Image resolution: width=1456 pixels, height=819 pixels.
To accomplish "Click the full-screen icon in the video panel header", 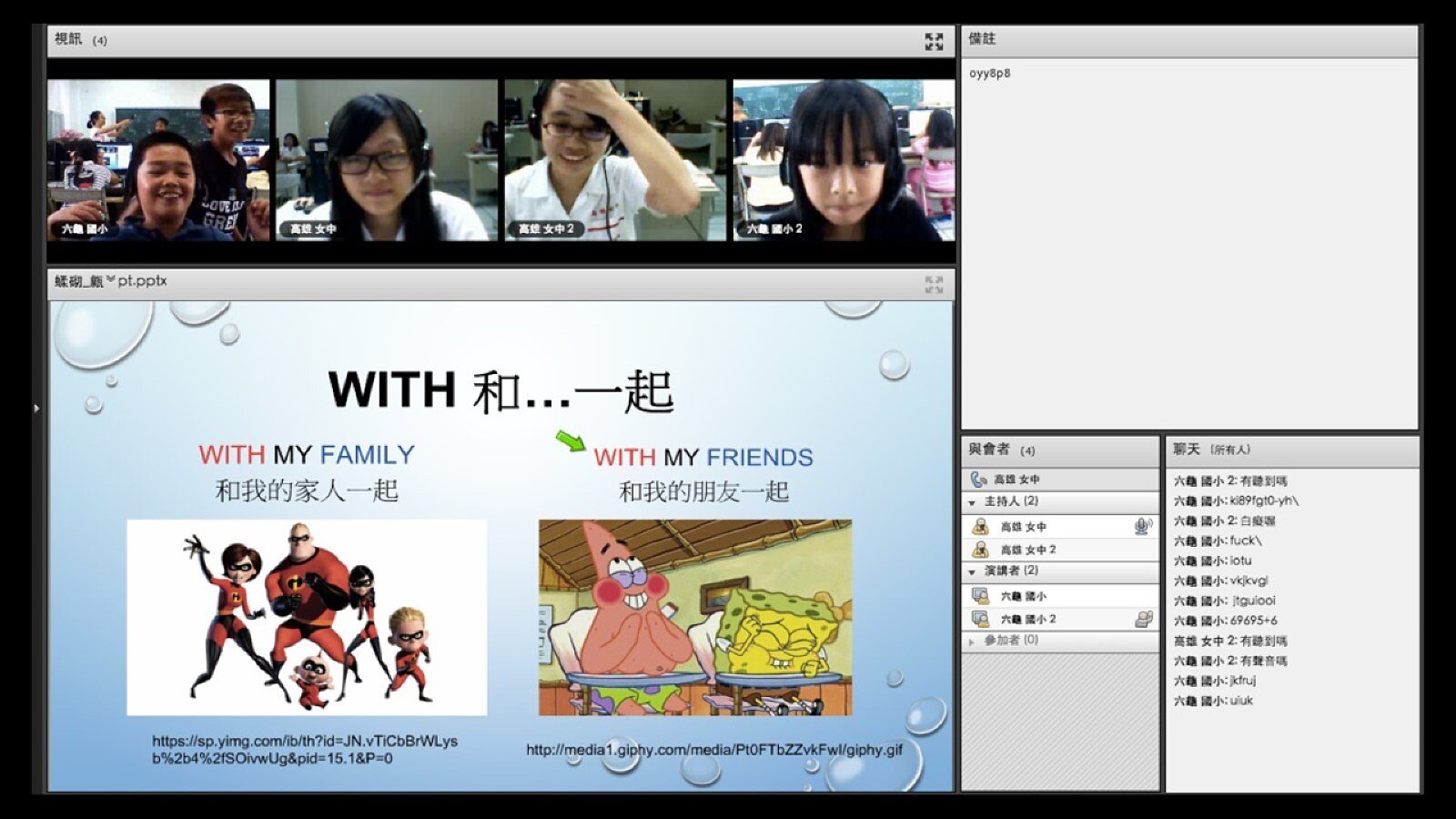I will [x=934, y=41].
